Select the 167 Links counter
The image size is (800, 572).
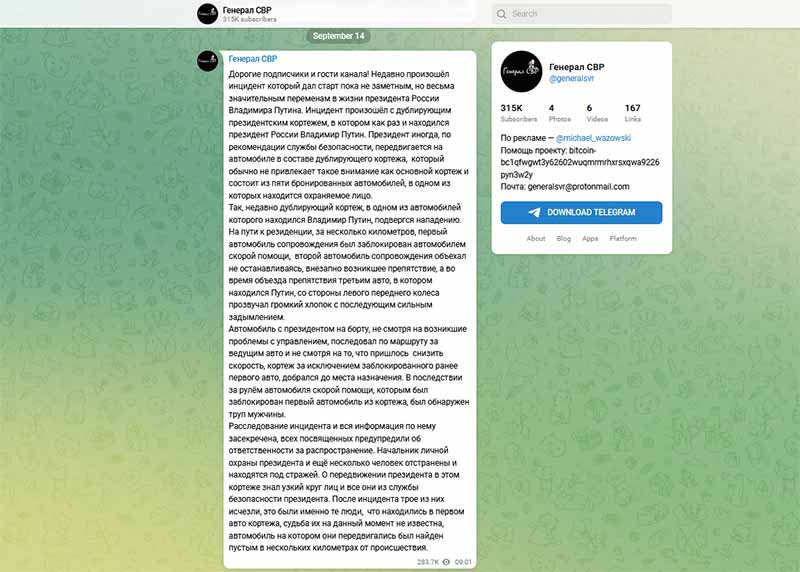click(x=633, y=113)
